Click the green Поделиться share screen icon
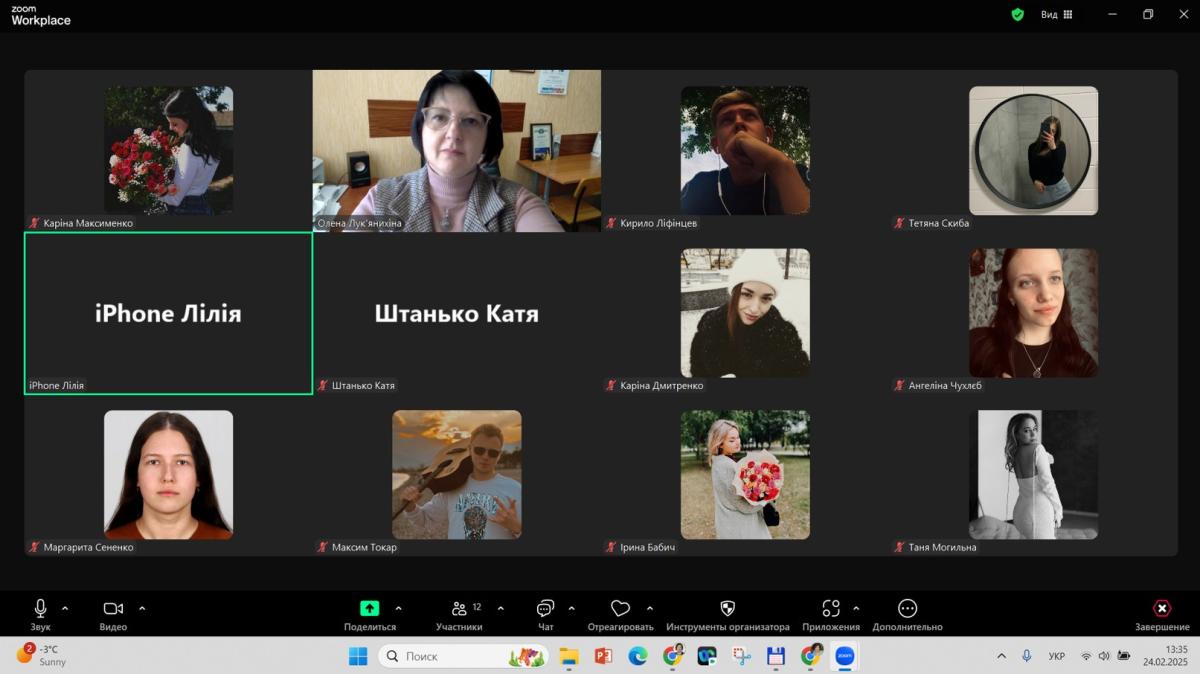Viewport: 1200px width, 674px height. 369,608
